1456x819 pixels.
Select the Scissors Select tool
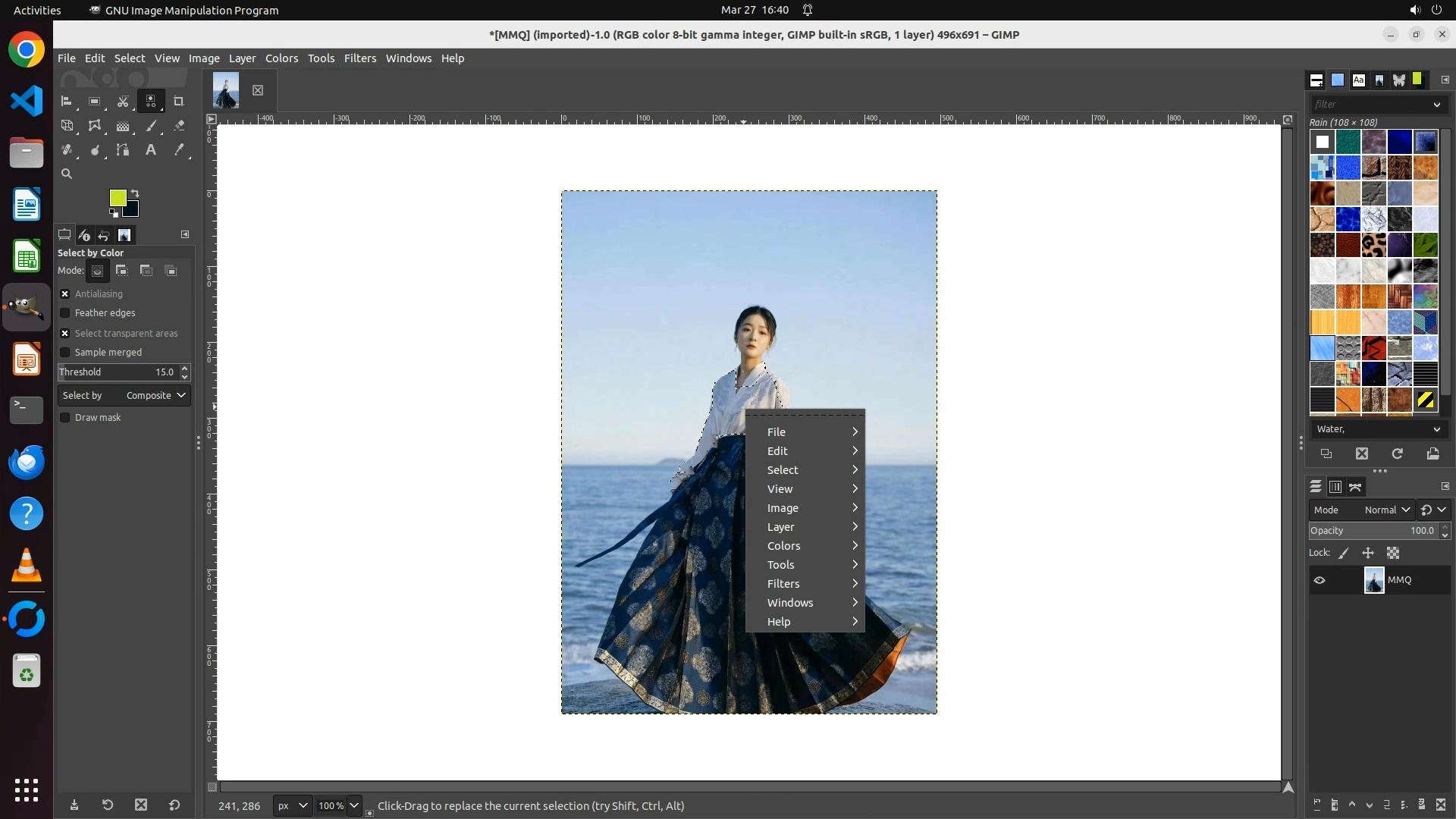pyautogui.click(x=123, y=102)
